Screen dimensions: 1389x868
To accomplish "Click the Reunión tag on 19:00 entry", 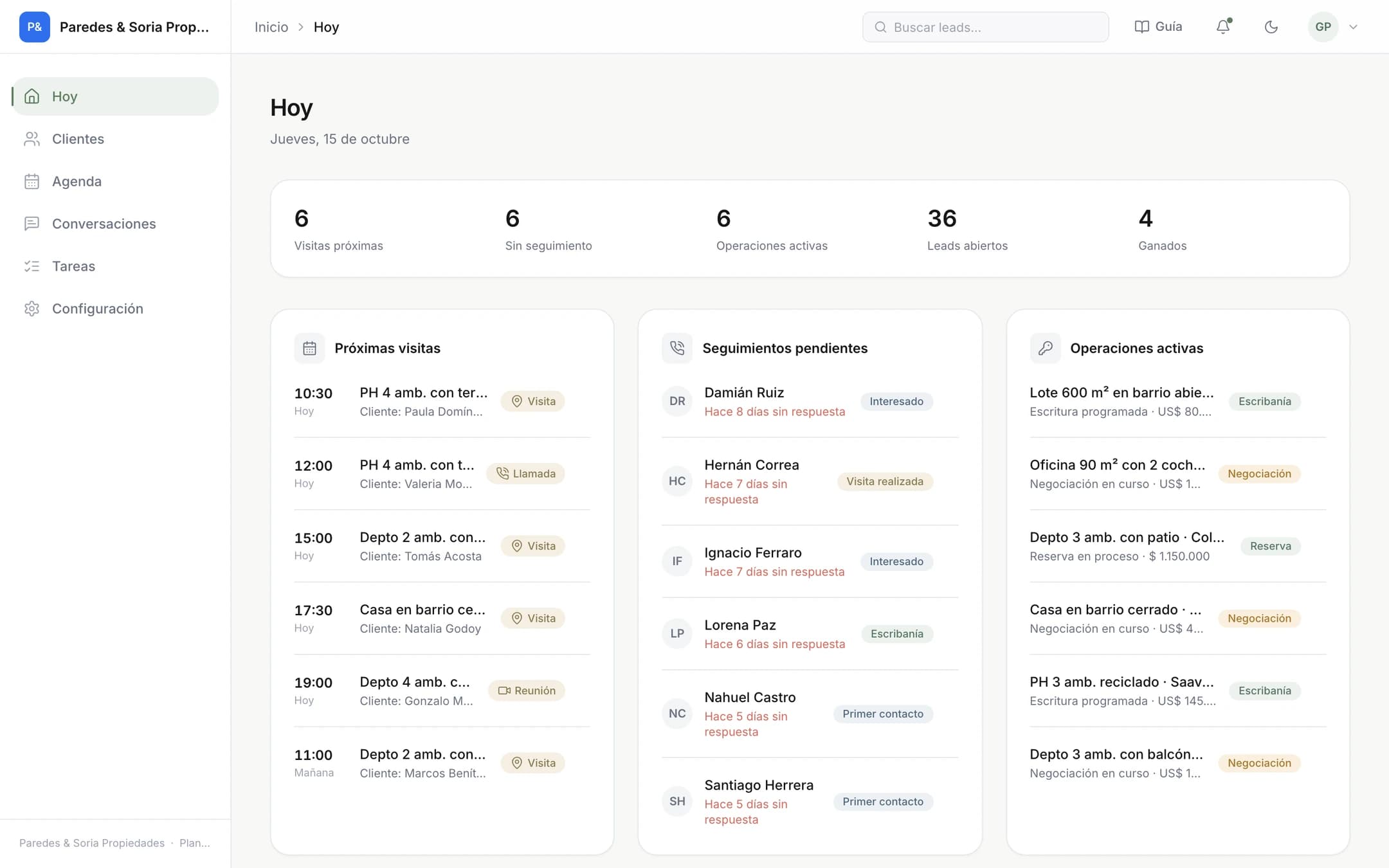I will (x=527, y=691).
